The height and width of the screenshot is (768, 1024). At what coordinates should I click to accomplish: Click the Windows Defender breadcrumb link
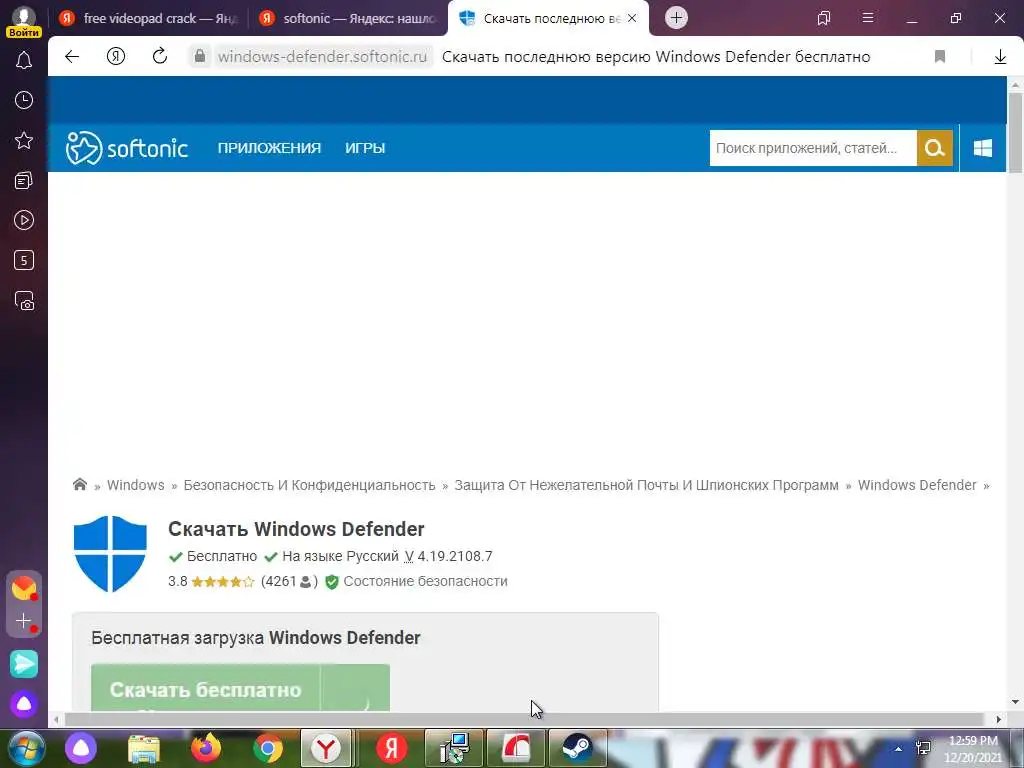tap(917, 485)
